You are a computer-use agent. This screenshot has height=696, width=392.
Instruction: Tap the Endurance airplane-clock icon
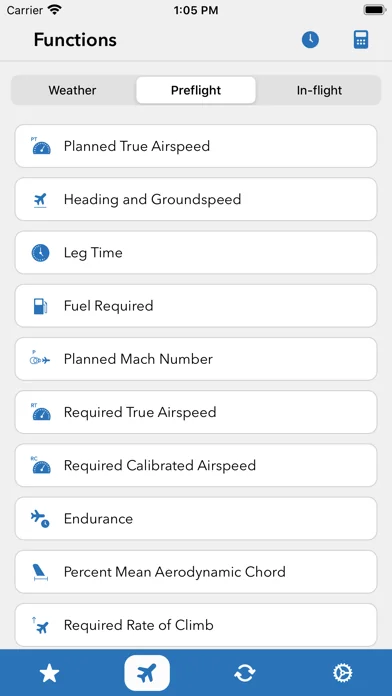pos(40,518)
